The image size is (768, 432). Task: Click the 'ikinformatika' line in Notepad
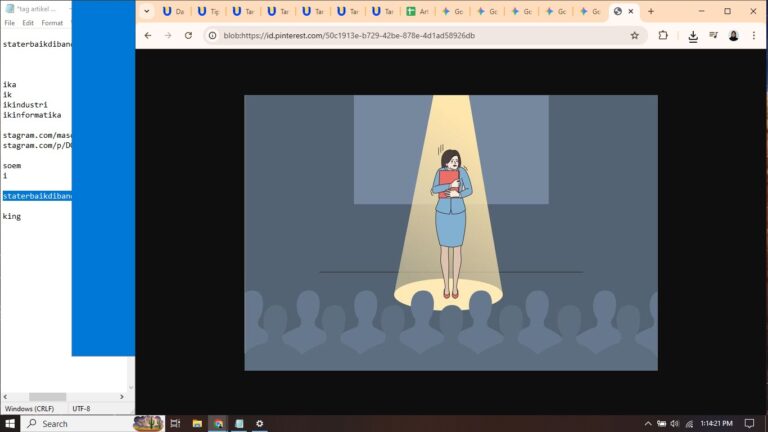click(32, 115)
